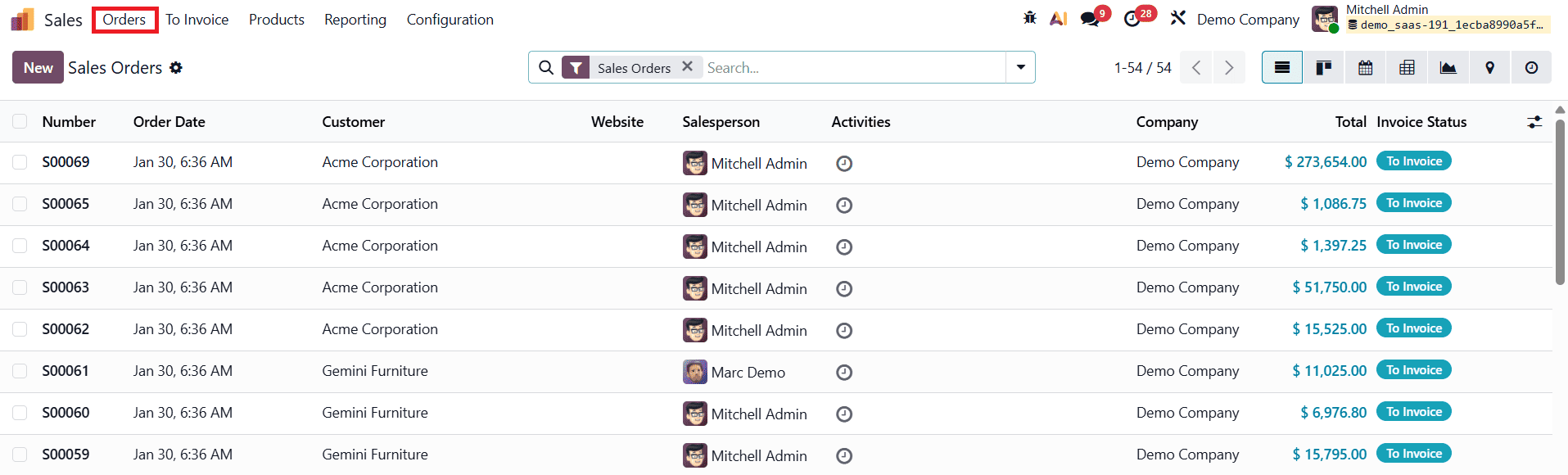The image size is (1568, 475).
Task: Sort by the Customer column header
Action: click(x=354, y=122)
